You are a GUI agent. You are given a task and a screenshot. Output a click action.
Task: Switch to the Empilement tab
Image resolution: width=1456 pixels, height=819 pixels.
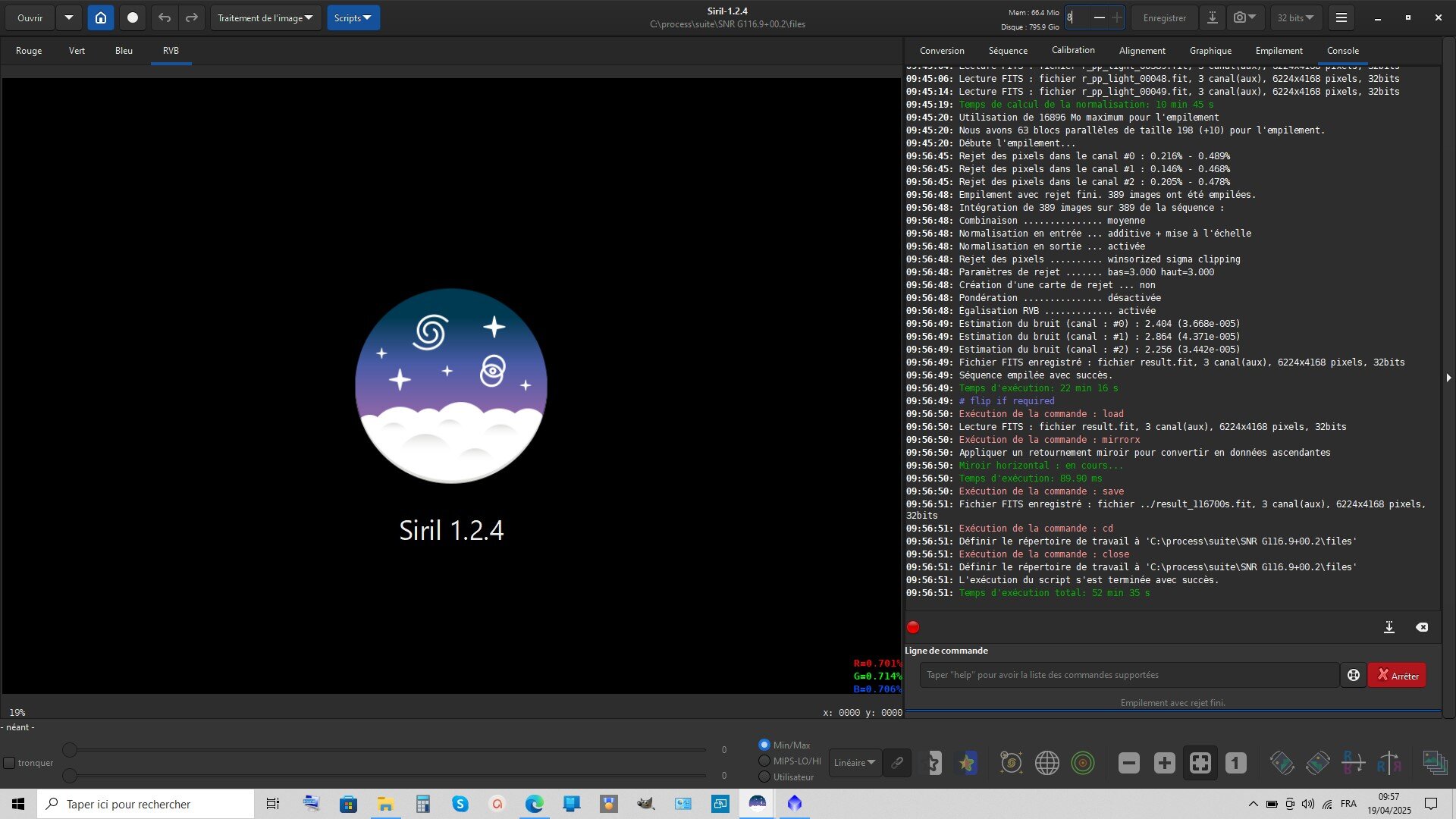click(x=1279, y=51)
